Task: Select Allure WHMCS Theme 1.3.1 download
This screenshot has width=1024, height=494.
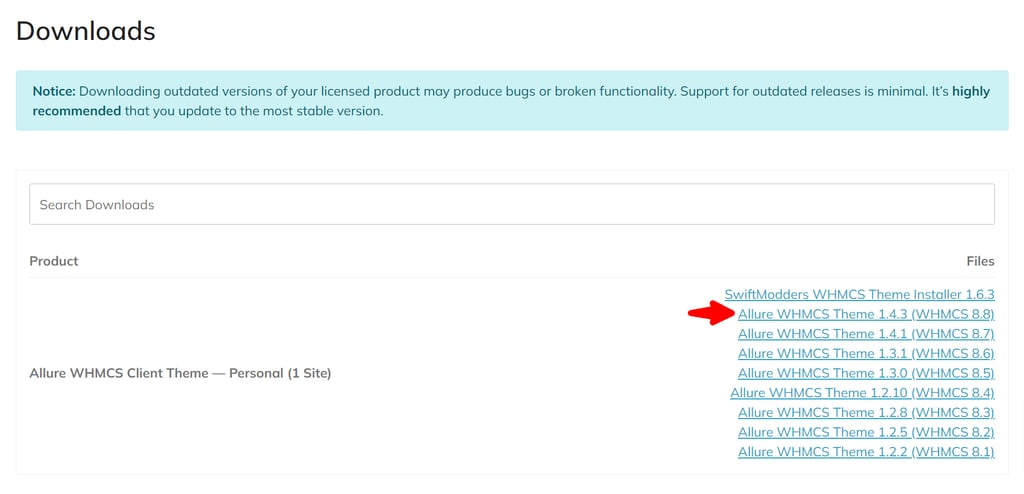Action: [866, 354]
